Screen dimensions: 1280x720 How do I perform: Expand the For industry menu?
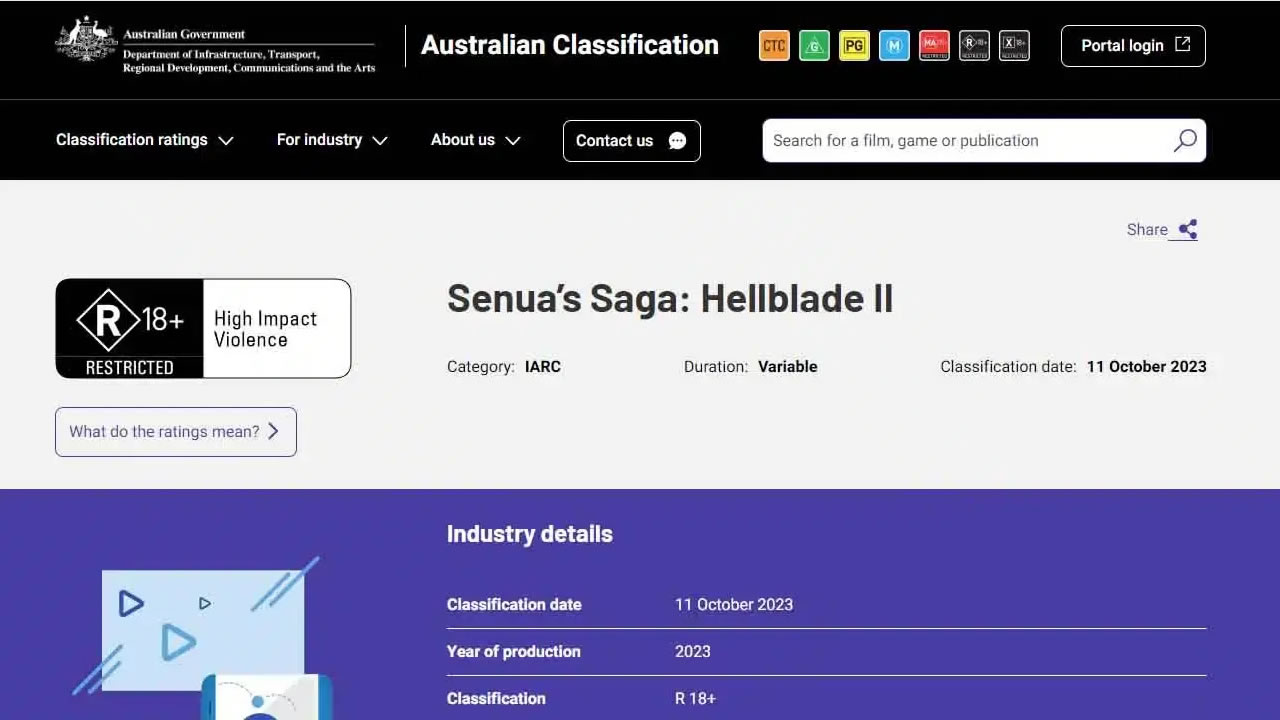point(332,140)
